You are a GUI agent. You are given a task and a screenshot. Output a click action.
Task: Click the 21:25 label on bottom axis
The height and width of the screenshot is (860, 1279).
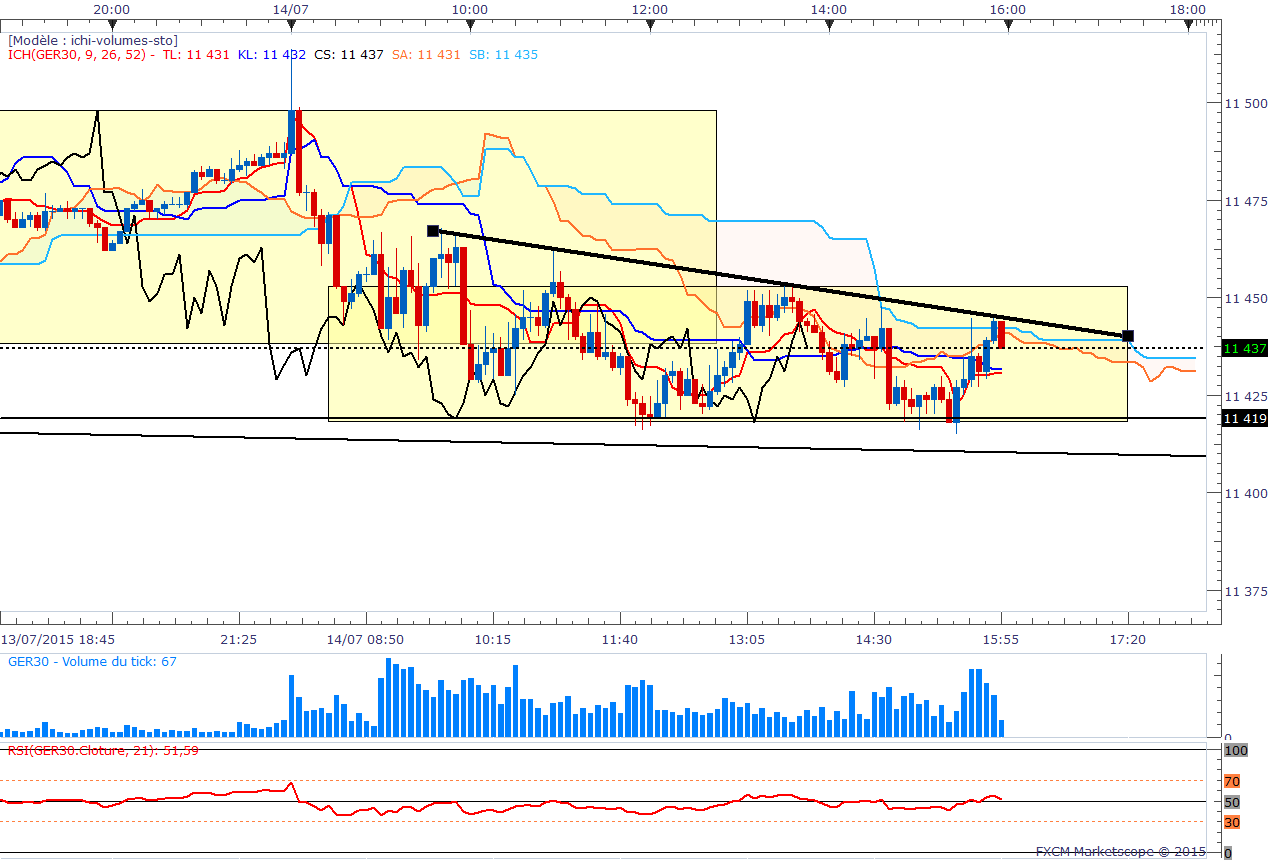point(239,638)
